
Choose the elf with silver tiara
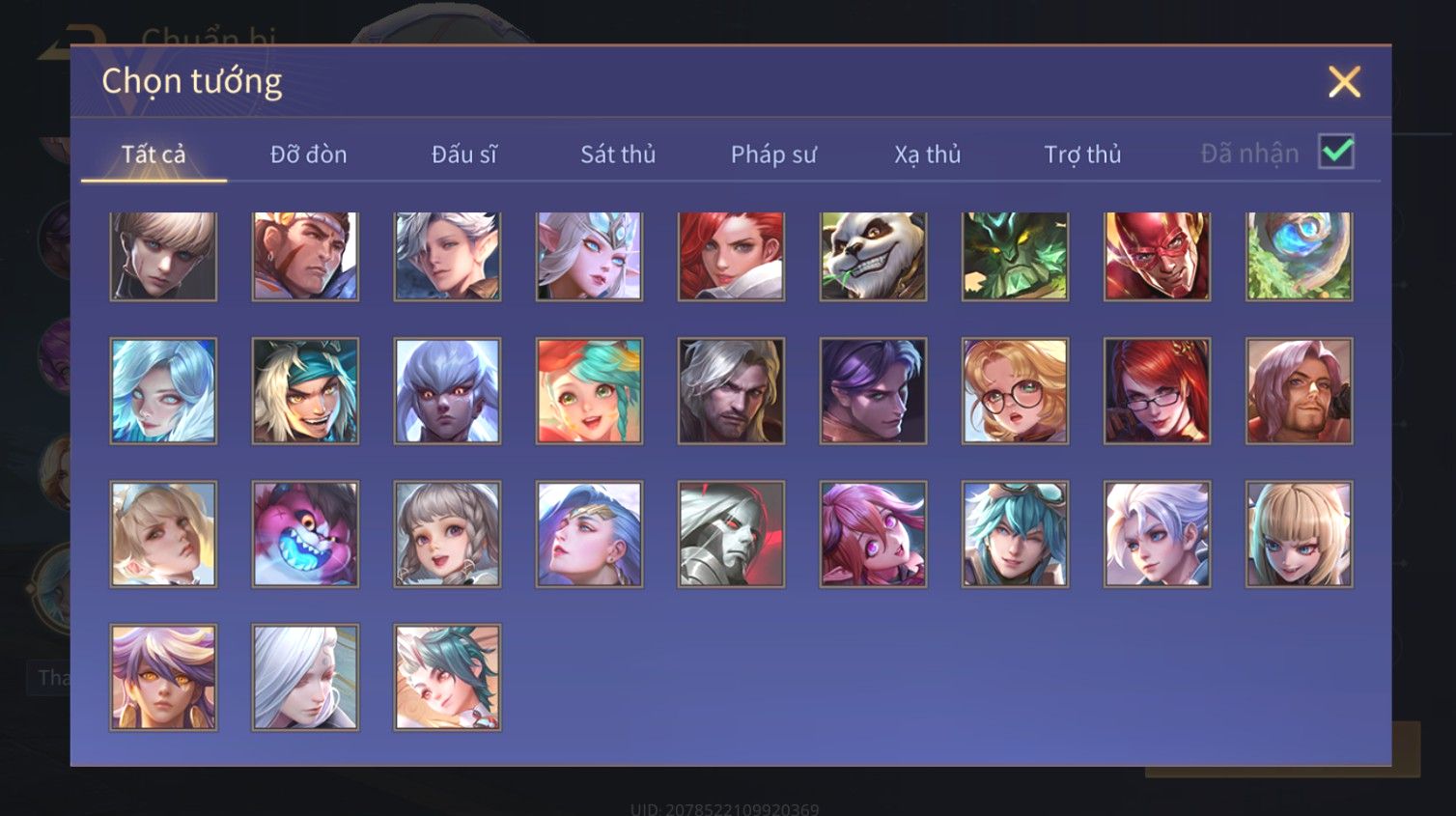pyautogui.click(x=589, y=256)
